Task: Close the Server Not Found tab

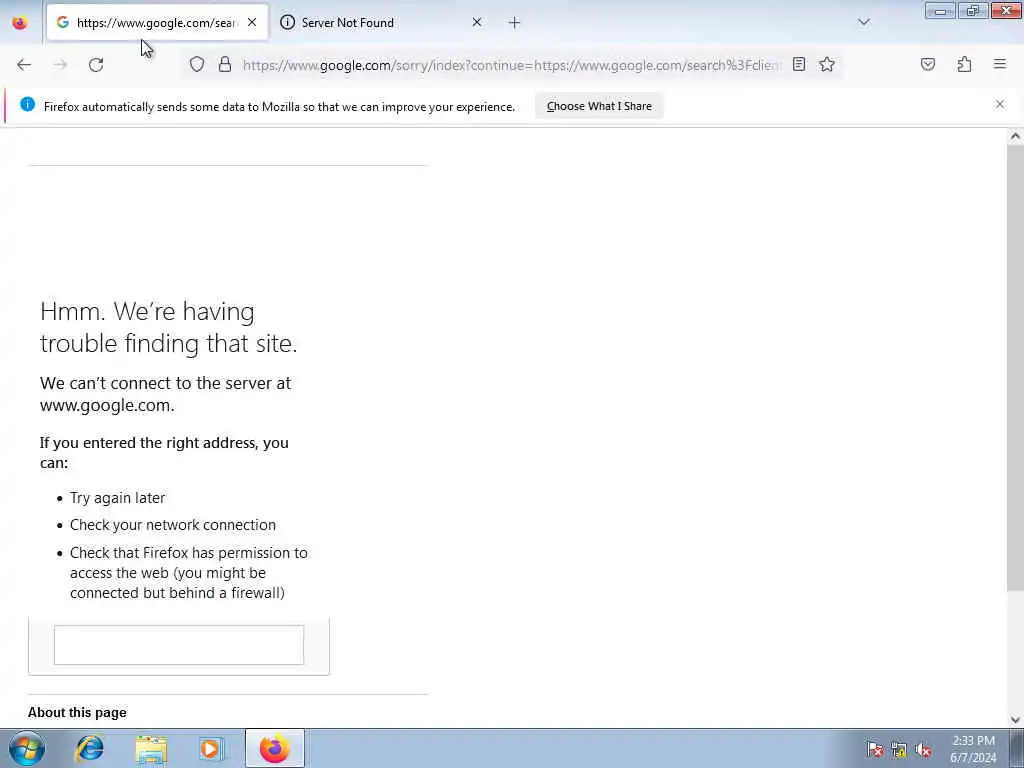Action: tap(477, 22)
